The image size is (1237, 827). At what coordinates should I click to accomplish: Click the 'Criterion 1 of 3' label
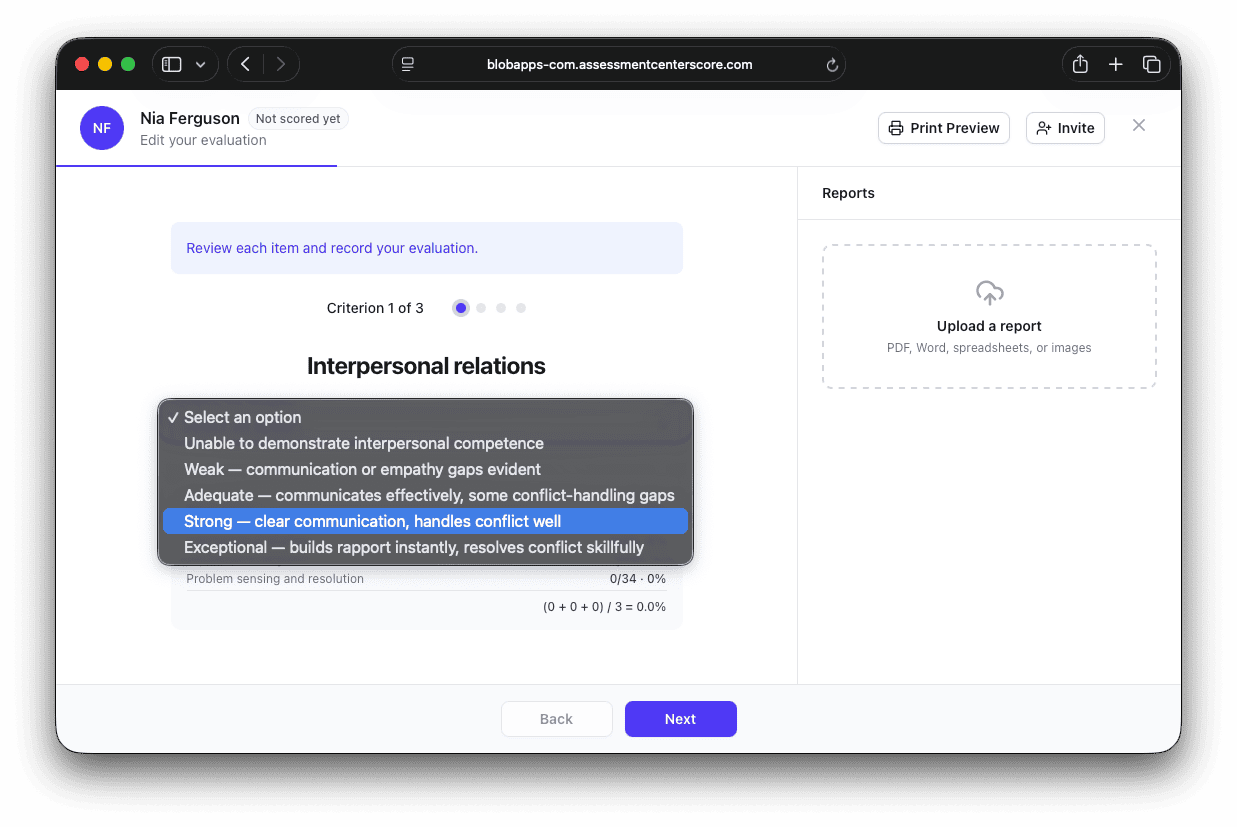[375, 308]
